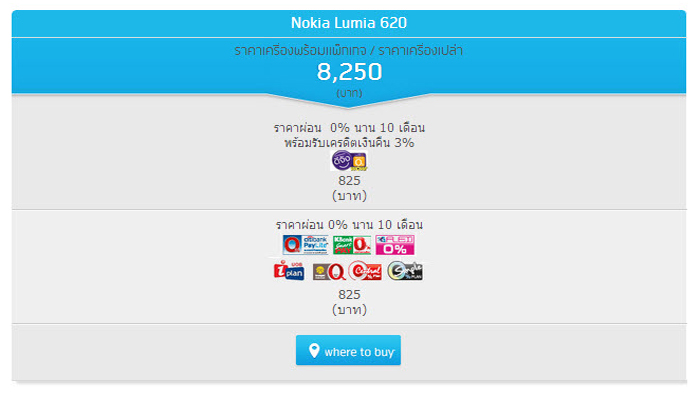Screen dimensions: 700x393
Task: Select the 825 amount under the purple logo
Action: coord(349,180)
